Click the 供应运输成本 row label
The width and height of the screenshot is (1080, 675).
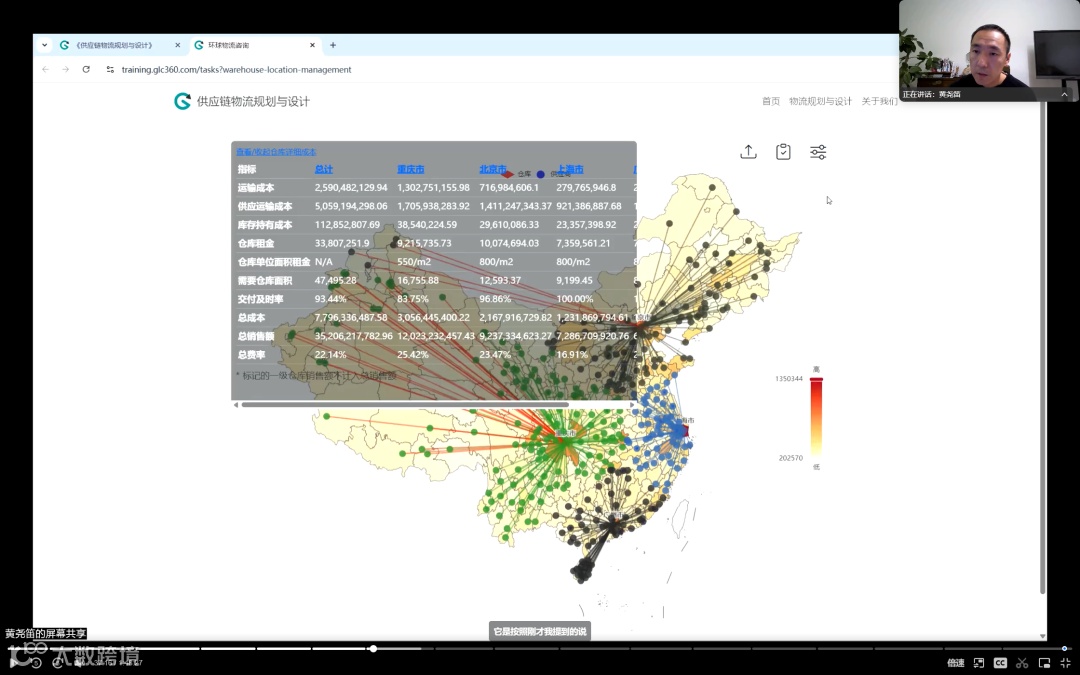[265, 207]
